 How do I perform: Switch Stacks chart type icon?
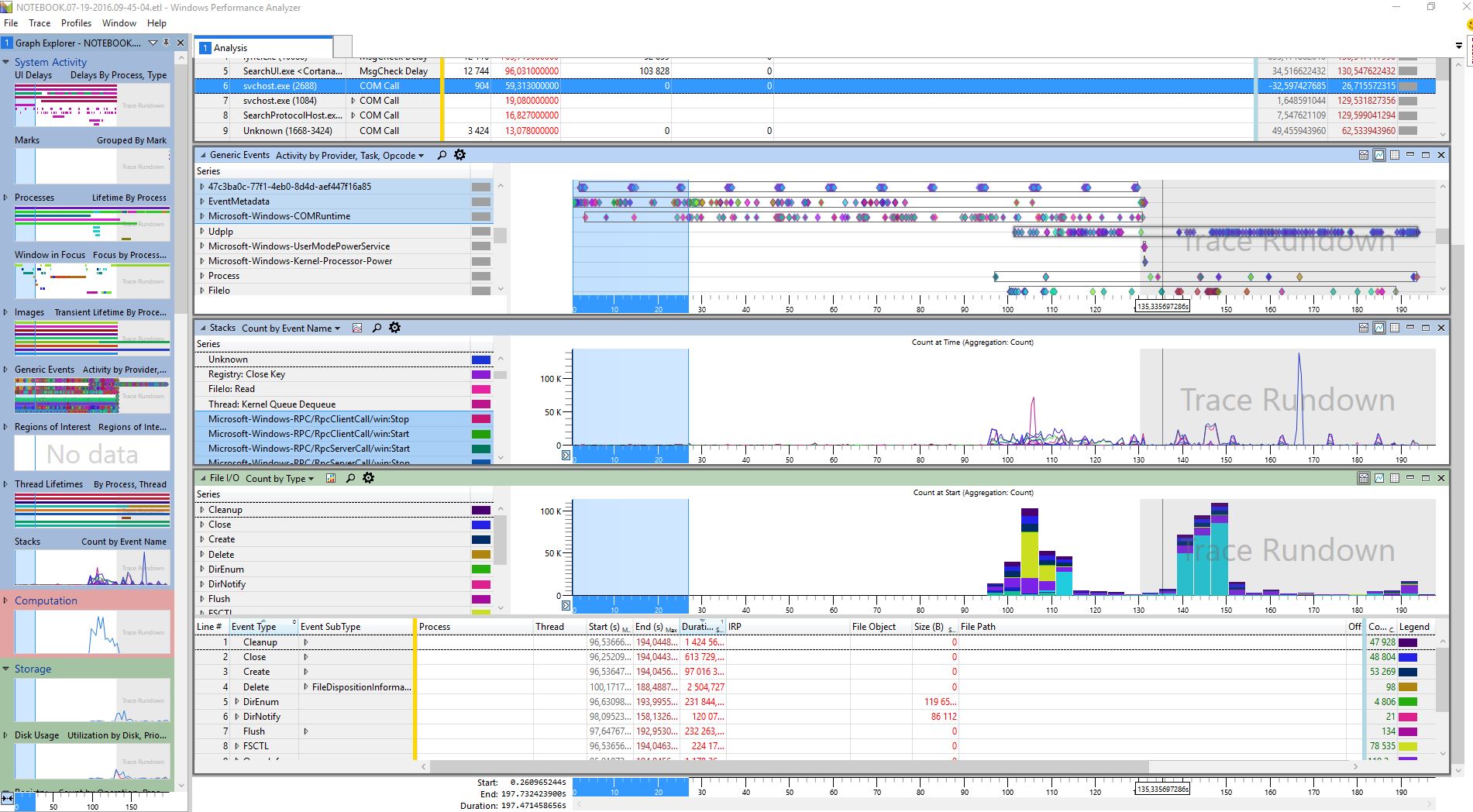click(x=357, y=328)
